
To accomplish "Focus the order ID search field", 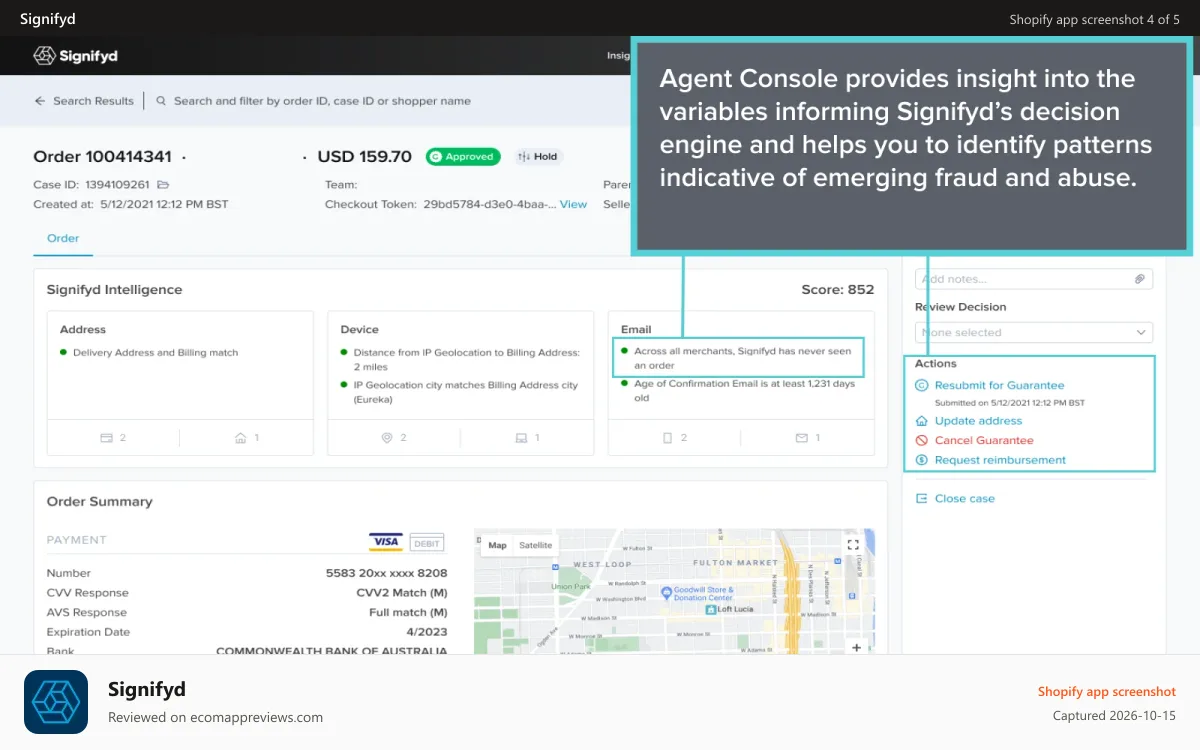I will (x=322, y=101).
